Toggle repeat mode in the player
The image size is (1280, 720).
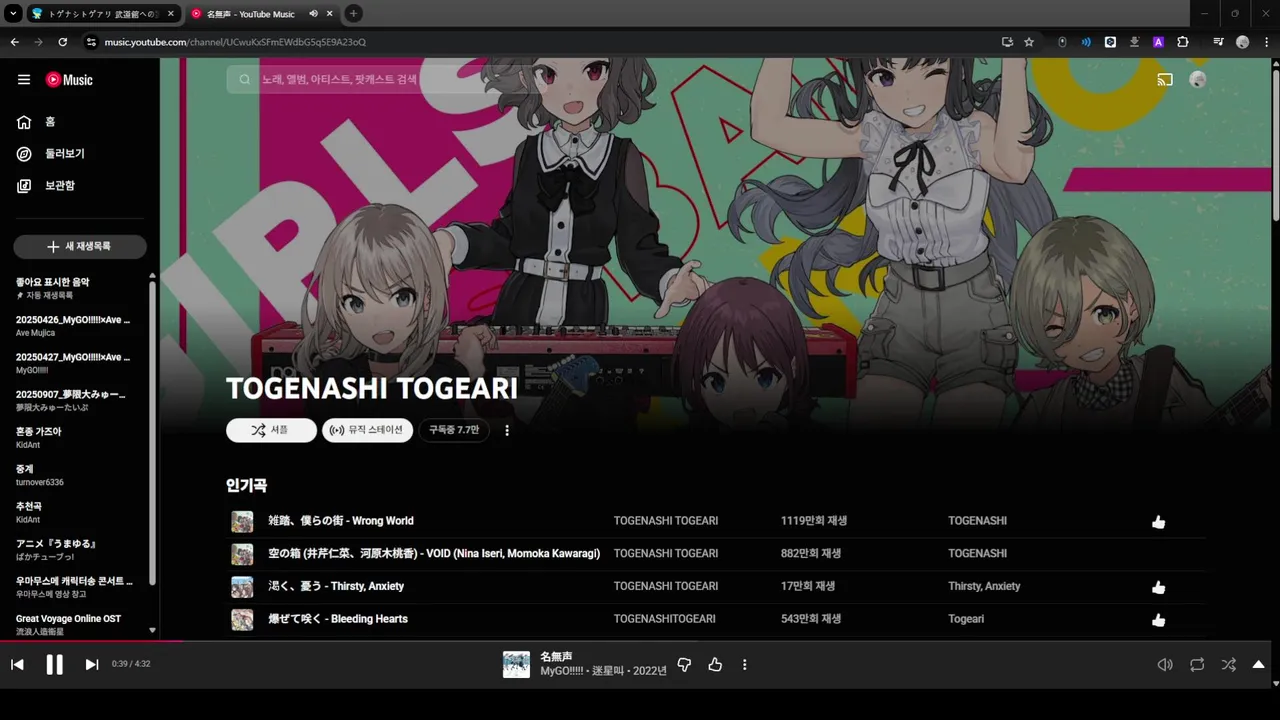pyautogui.click(x=1197, y=665)
